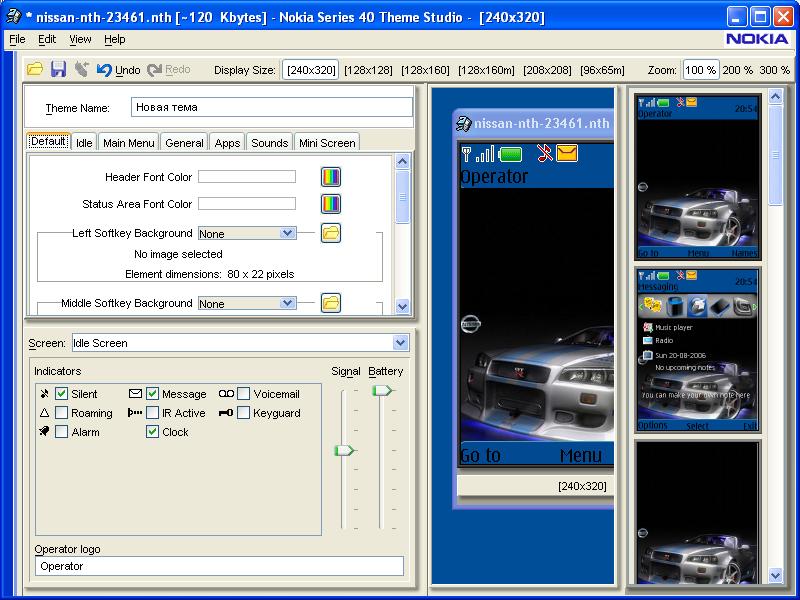Open color picker for Header Font Color
Image resolution: width=800 pixels, height=600 pixels.
(x=331, y=177)
